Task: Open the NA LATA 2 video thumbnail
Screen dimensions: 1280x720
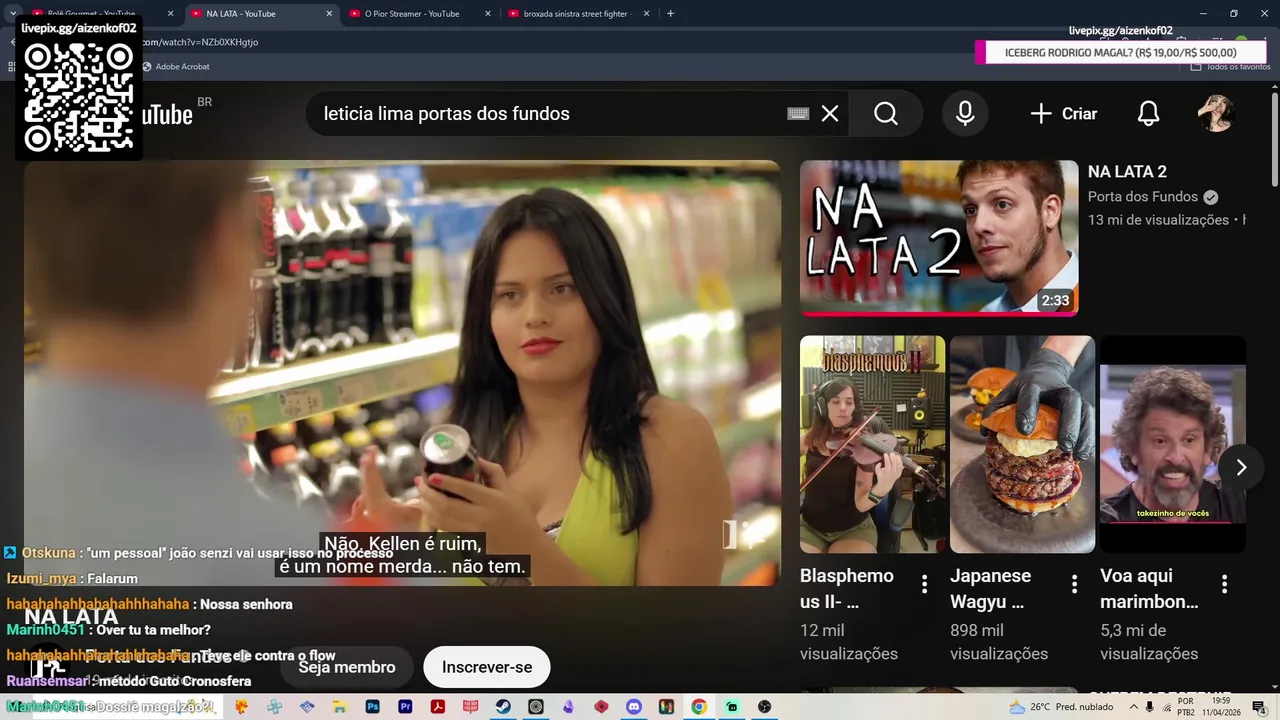Action: click(939, 238)
